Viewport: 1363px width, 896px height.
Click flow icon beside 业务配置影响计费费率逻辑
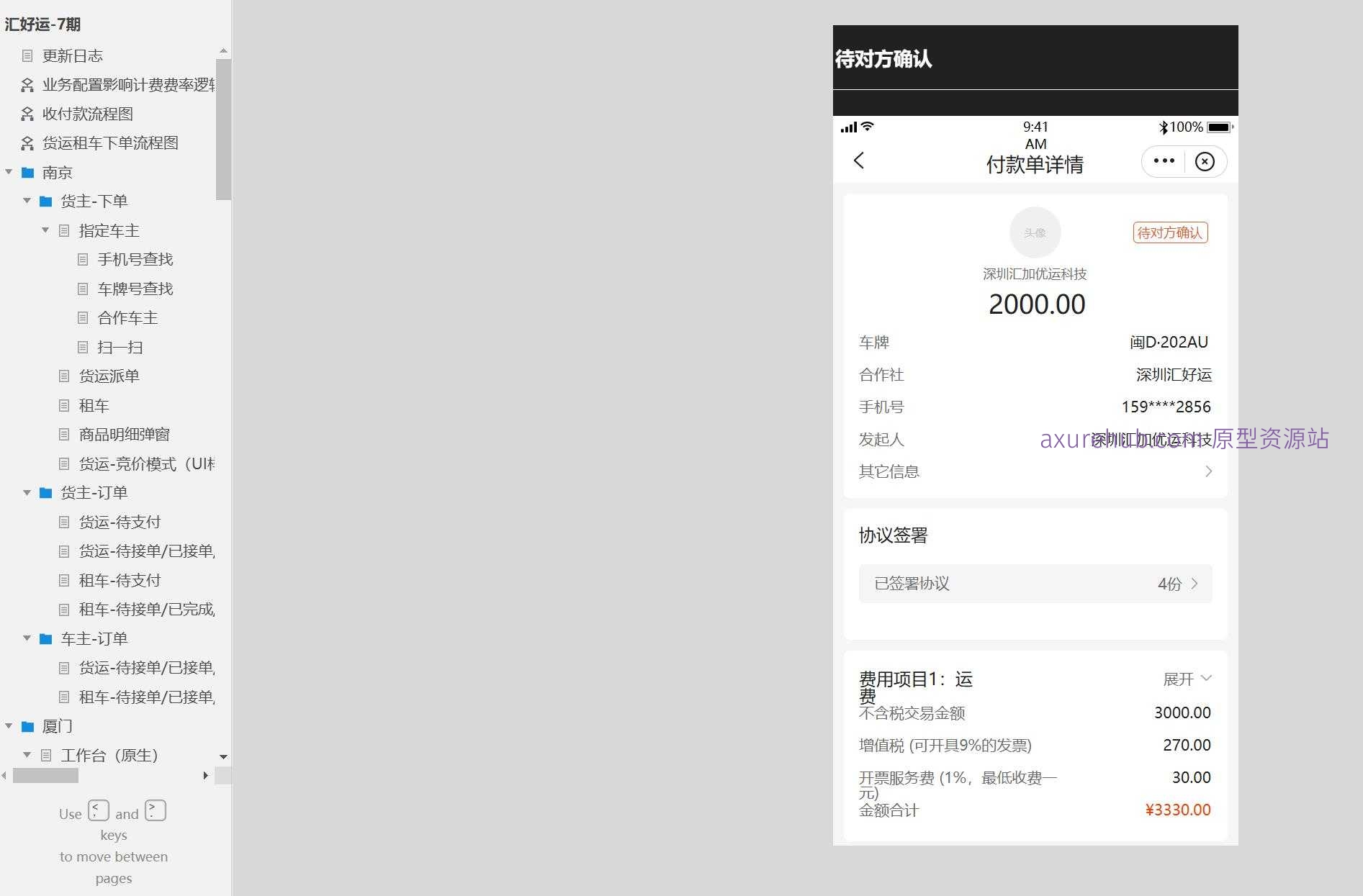pos(27,85)
